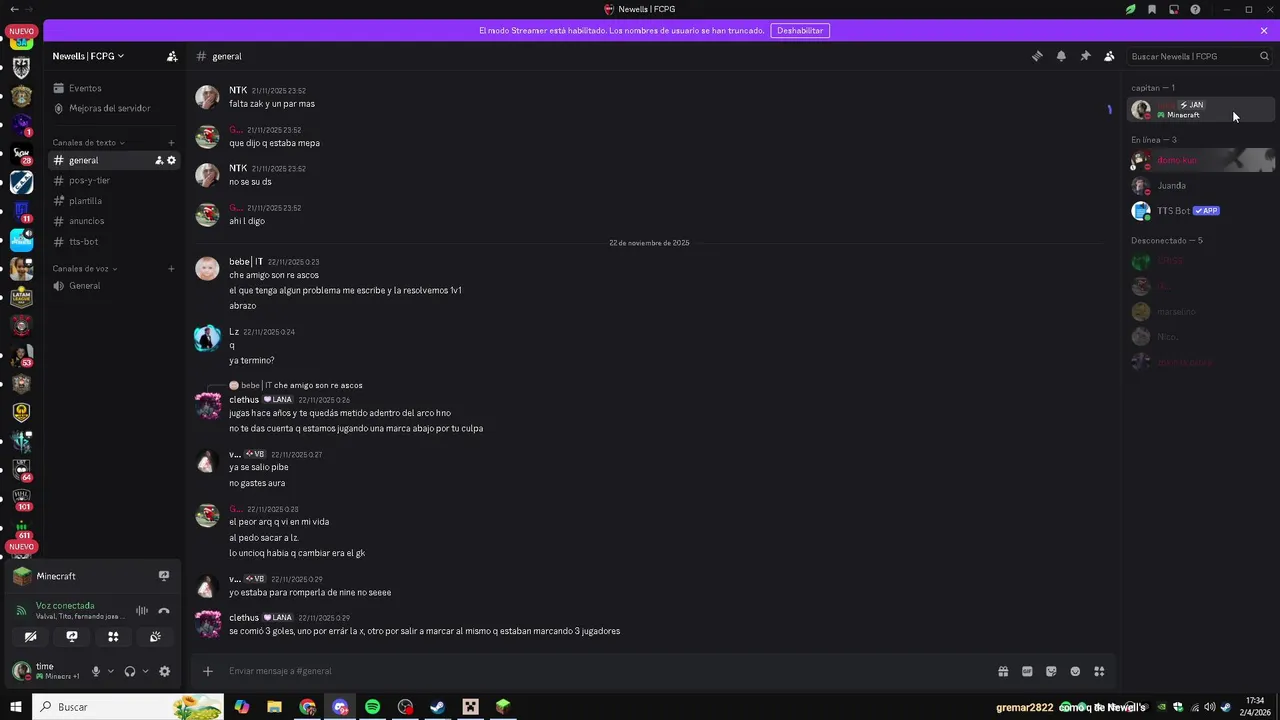1280x720 pixels.
Task: Open the tts-bot channel
Action: [115, 242]
